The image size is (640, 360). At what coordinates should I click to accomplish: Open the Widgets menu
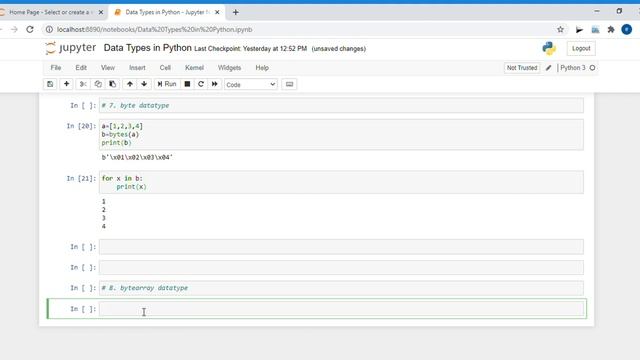click(x=229, y=68)
